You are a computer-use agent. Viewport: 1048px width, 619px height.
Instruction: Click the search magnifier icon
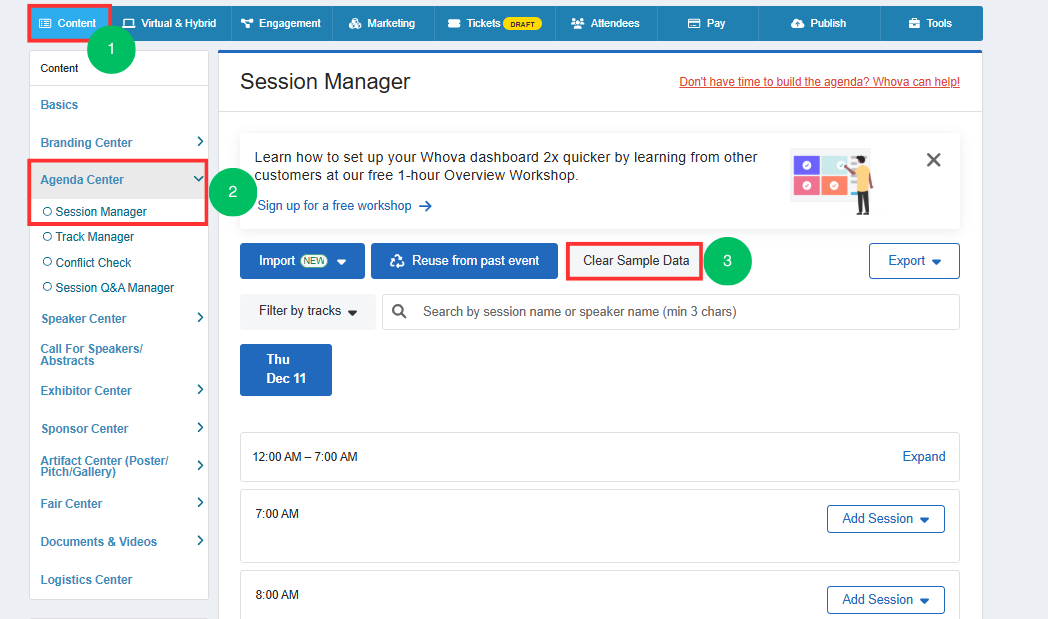point(399,312)
